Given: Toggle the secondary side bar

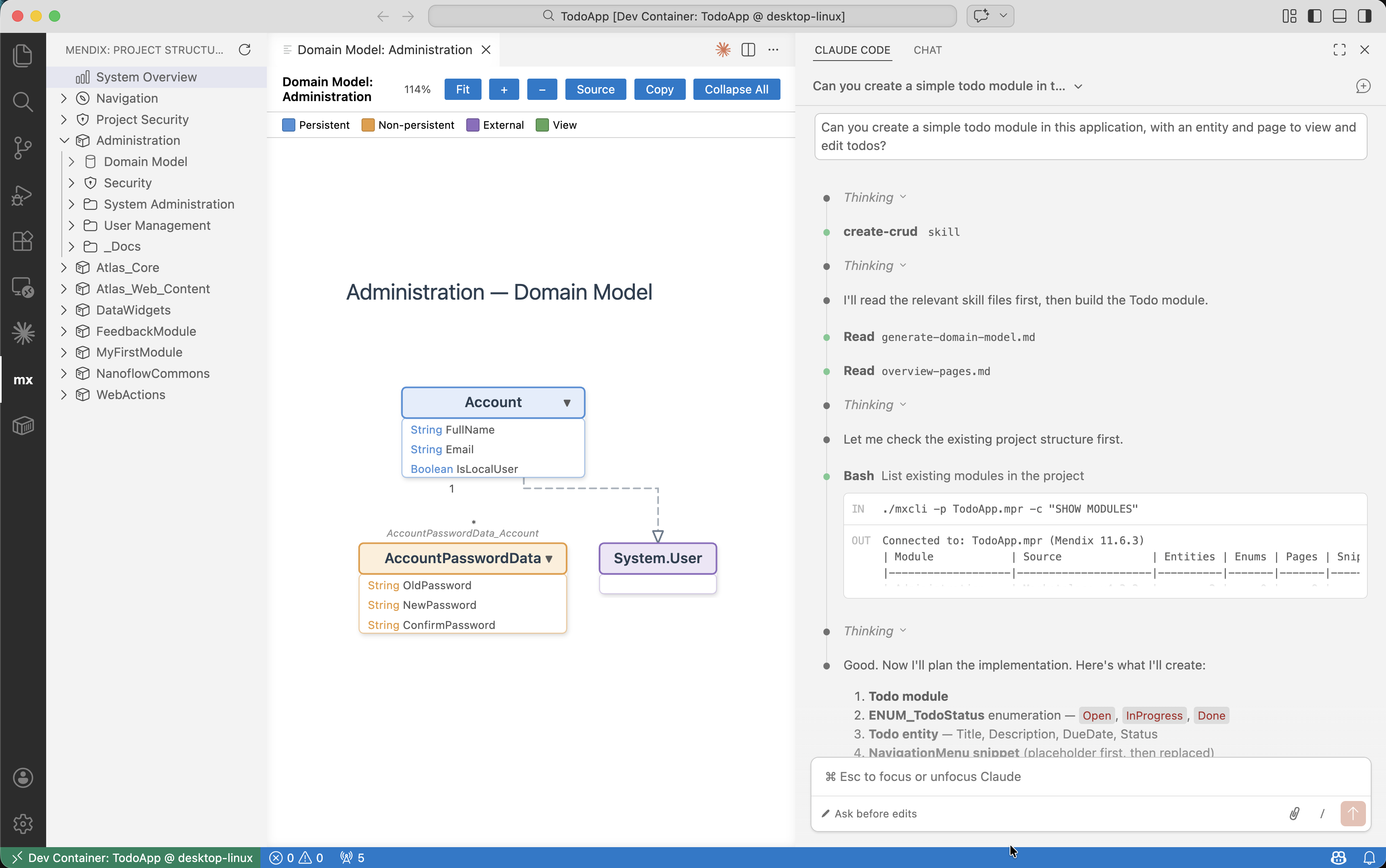Looking at the screenshot, I should (1365, 16).
